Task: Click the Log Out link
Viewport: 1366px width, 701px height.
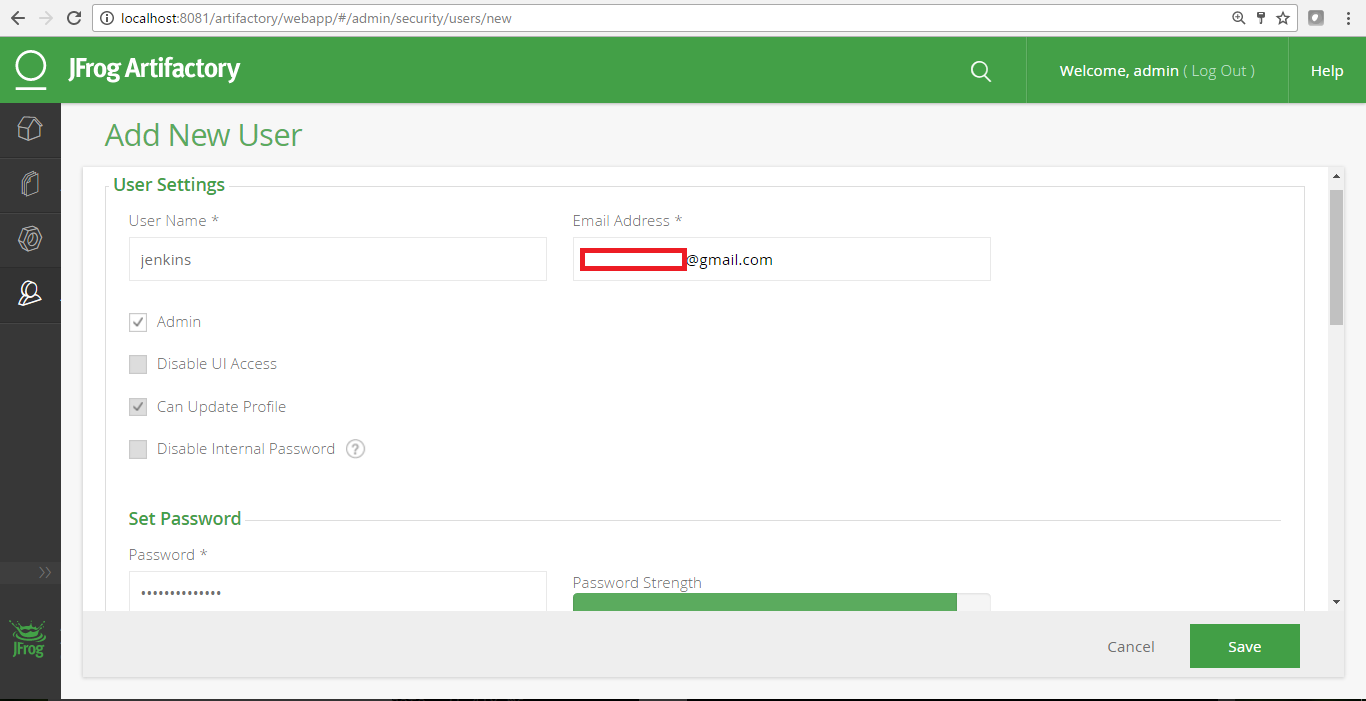Action: pos(1219,71)
